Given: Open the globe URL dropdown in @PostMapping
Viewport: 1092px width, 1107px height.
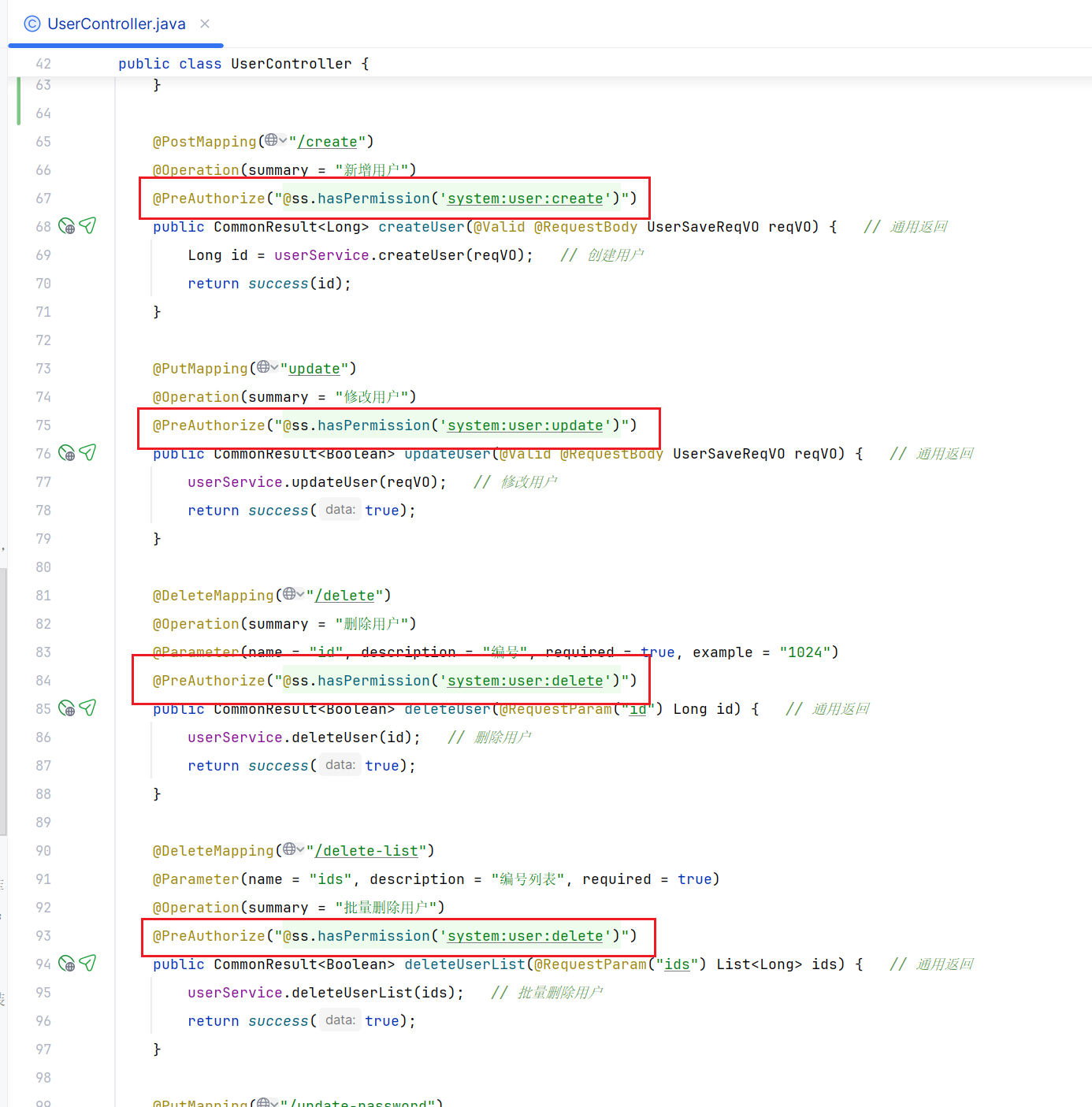Looking at the screenshot, I should pos(276,140).
